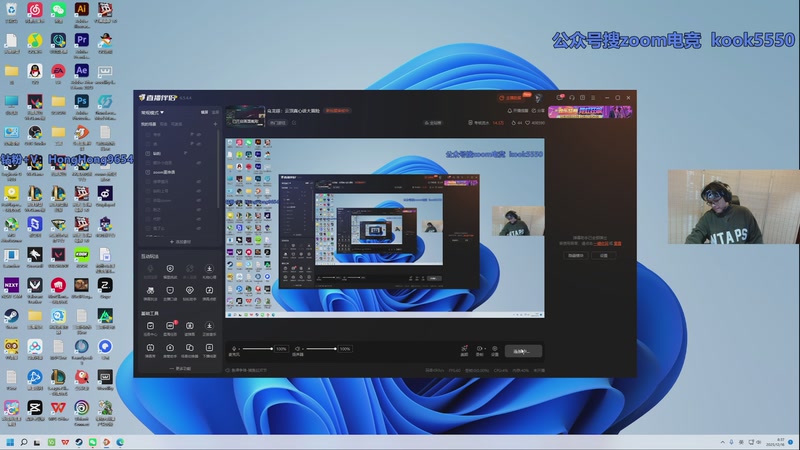Toggle visibility of first source in list

point(199,135)
